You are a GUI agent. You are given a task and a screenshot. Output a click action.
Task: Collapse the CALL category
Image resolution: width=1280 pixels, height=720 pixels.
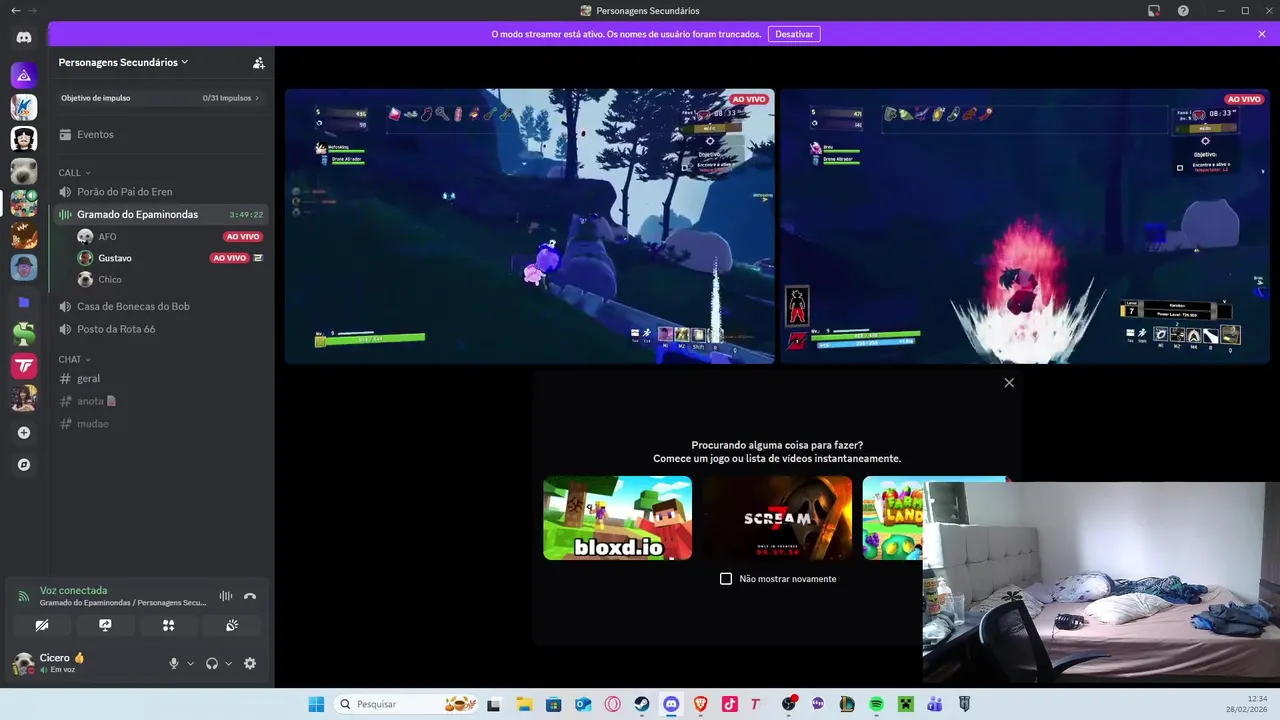click(74, 173)
